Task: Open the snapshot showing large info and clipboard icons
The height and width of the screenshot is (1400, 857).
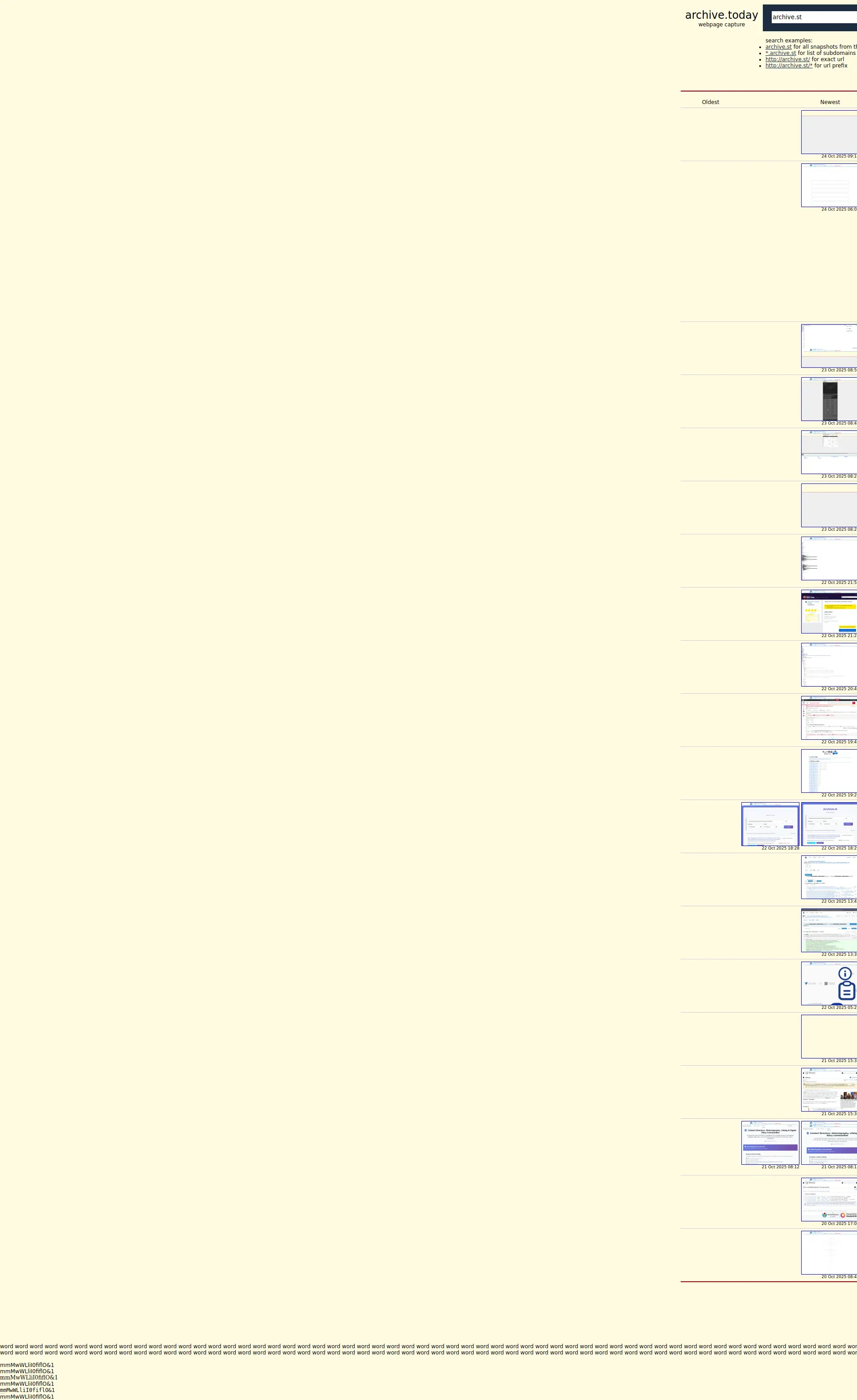Action: (829, 983)
